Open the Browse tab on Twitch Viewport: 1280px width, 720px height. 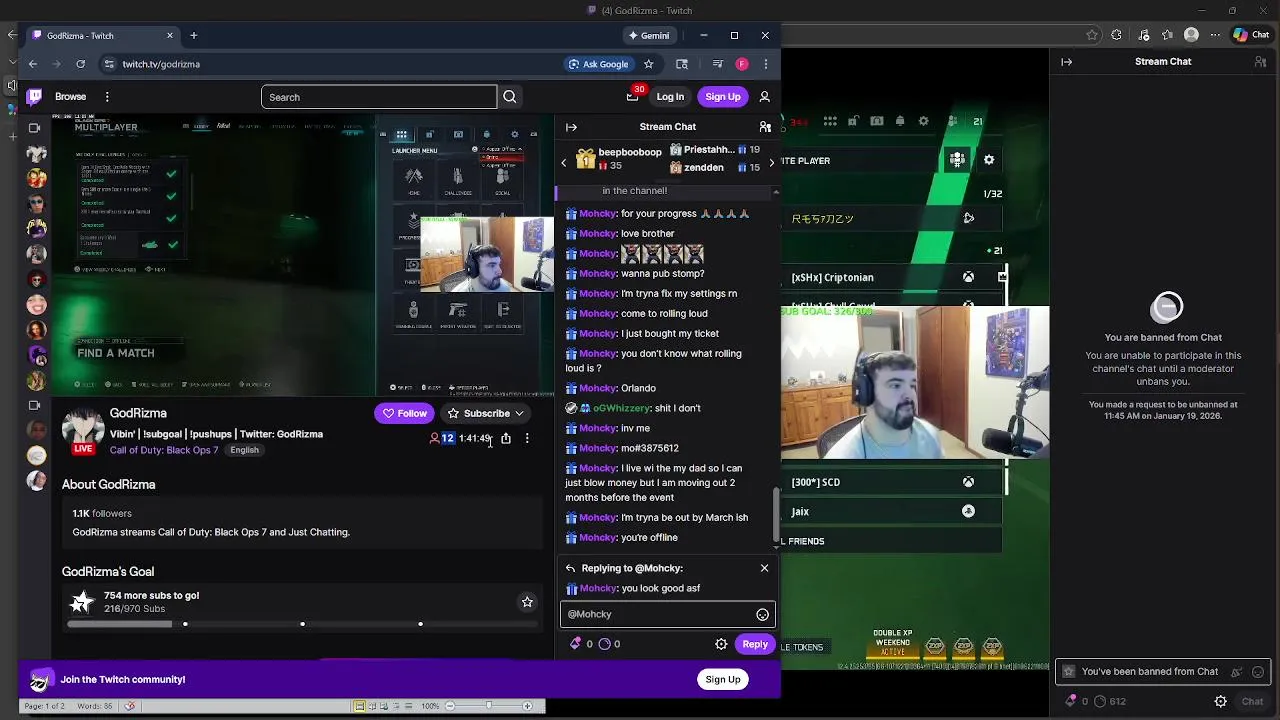click(70, 97)
